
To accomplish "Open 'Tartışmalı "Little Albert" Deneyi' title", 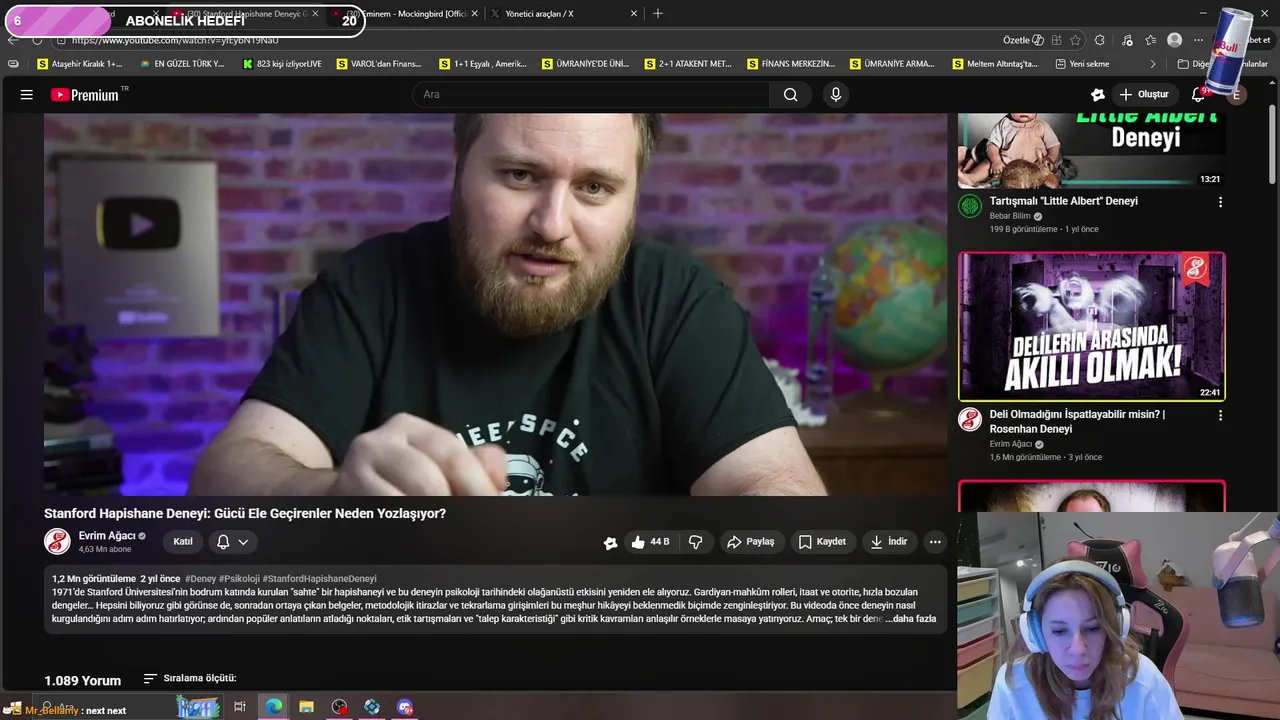I will (x=1064, y=201).
